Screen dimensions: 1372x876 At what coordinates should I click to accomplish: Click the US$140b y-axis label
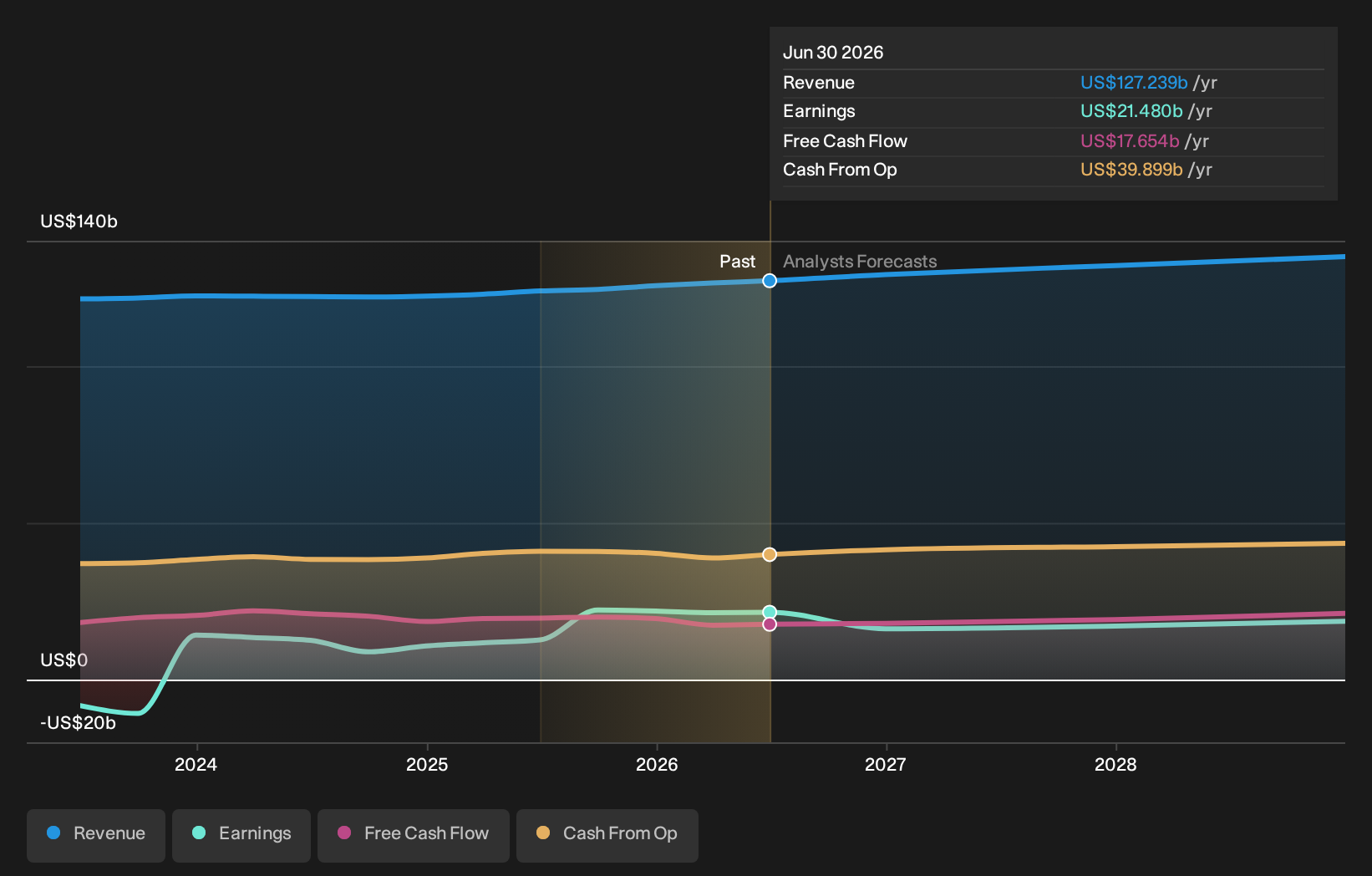pos(79,222)
